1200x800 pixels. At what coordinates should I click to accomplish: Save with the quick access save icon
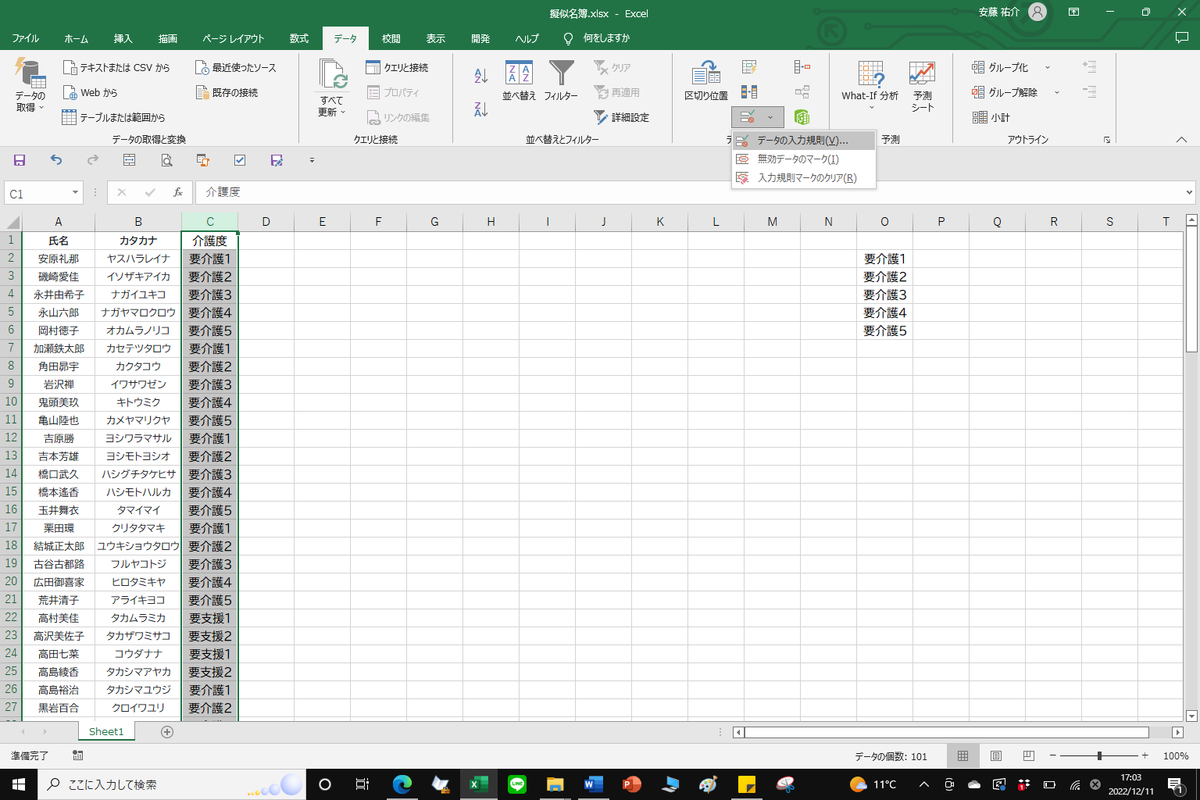[x=18, y=160]
